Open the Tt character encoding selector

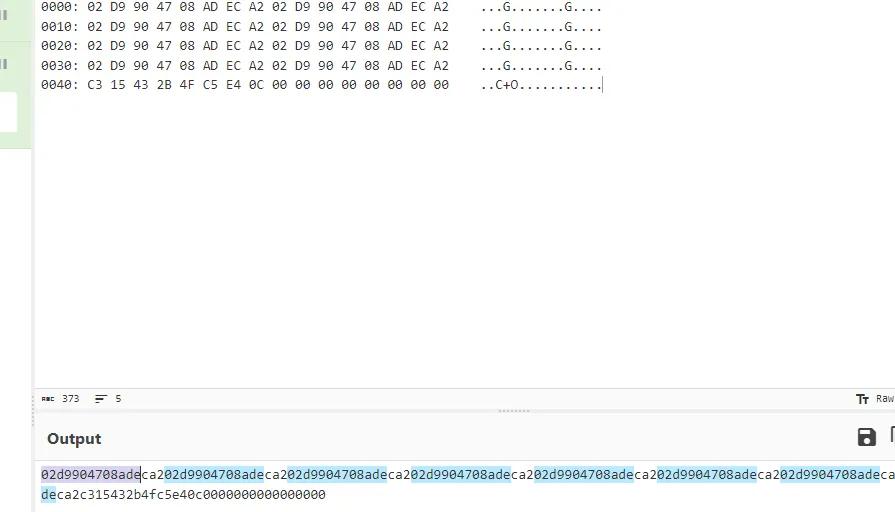862,399
